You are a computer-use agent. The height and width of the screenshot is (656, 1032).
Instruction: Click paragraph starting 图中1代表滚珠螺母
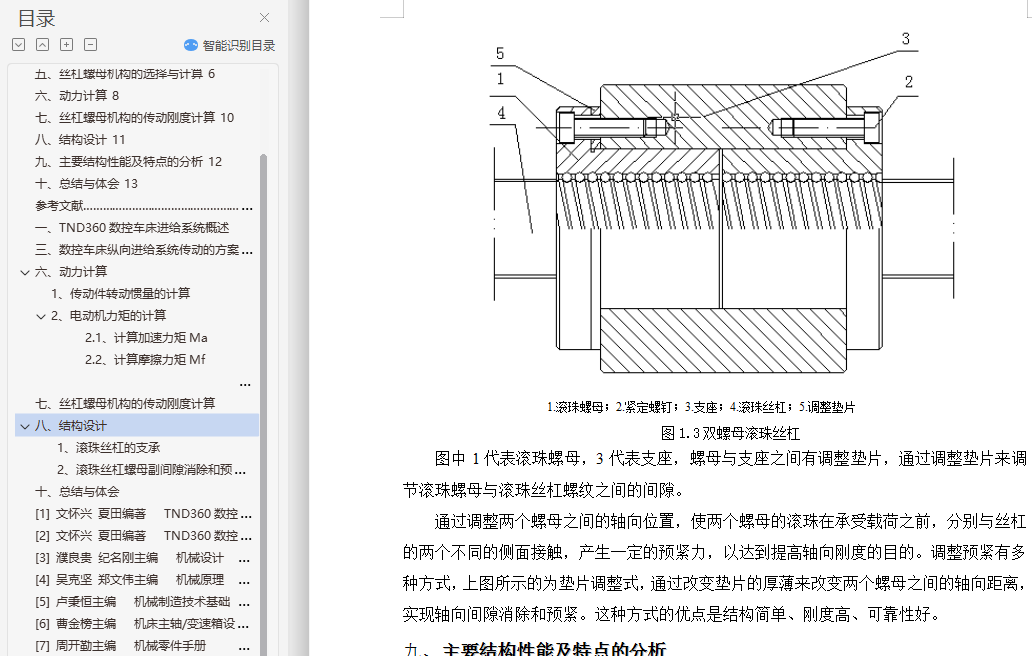pyautogui.click(x=714, y=474)
